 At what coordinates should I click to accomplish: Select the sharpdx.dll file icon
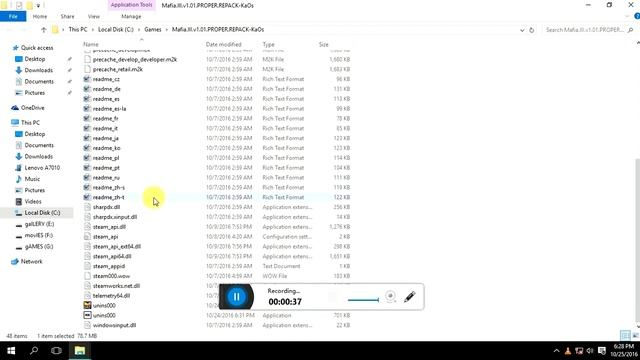click(87, 207)
